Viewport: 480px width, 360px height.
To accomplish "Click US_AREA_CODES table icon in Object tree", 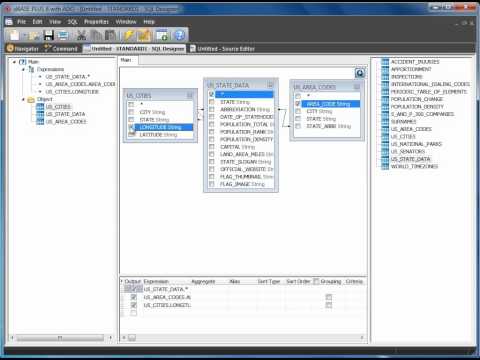I will coord(40,121).
